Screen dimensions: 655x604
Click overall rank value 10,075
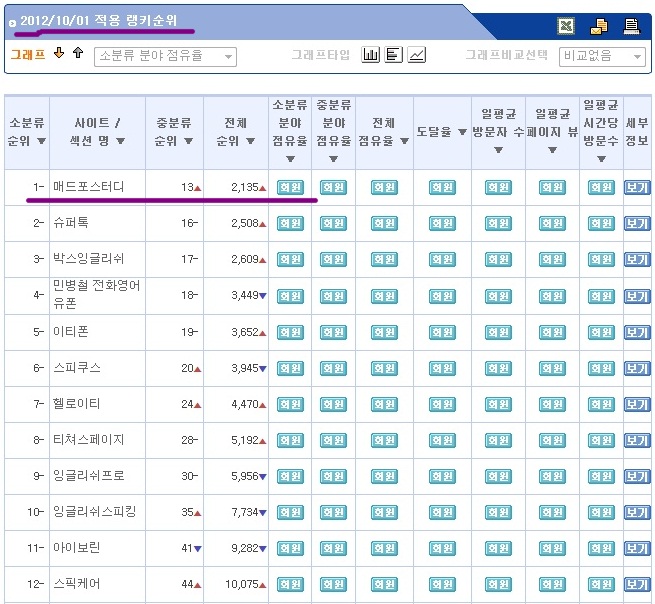tap(242, 584)
